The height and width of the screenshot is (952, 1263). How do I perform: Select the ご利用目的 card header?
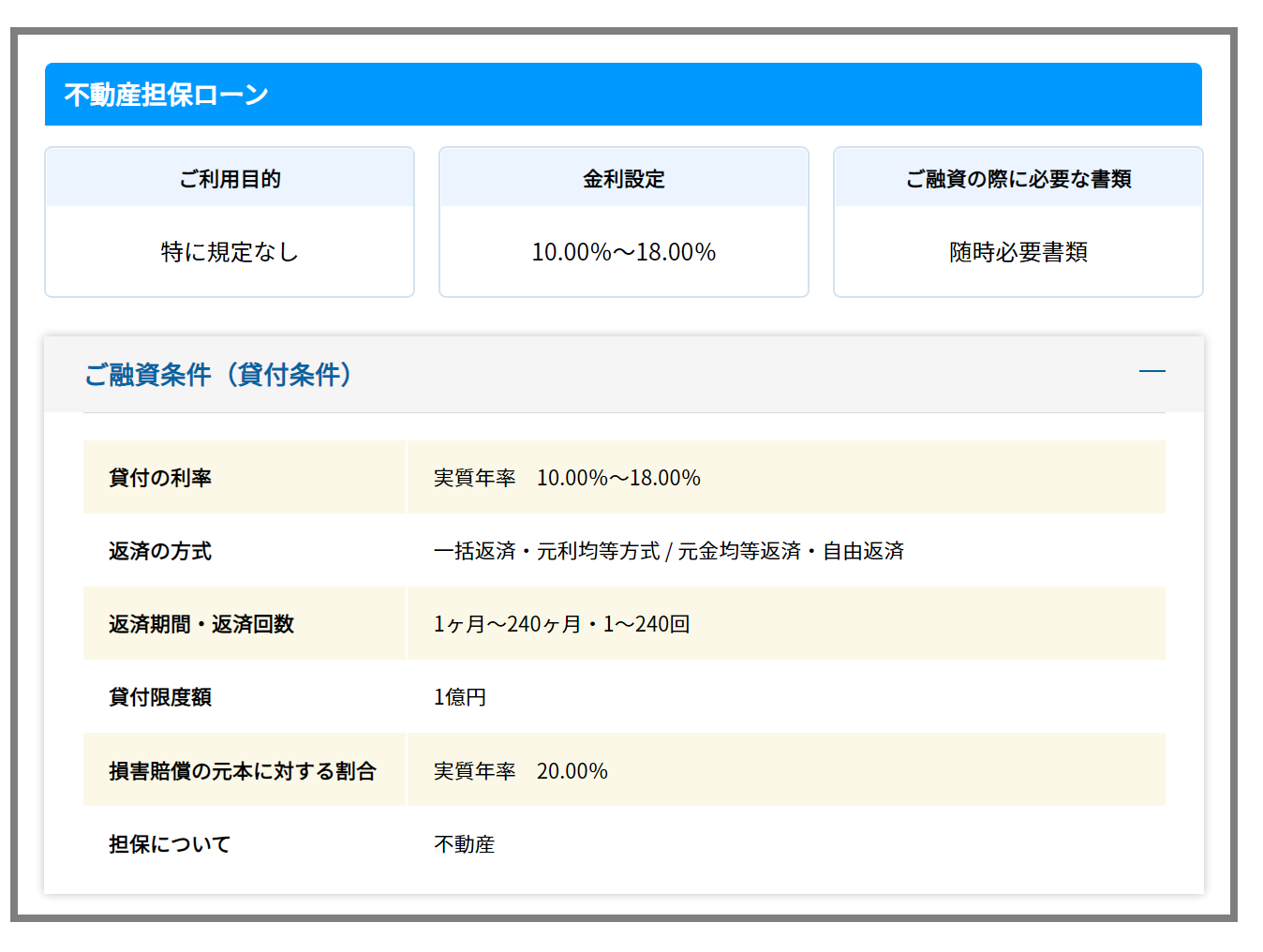pyautogui.click(x=230, y=178)
